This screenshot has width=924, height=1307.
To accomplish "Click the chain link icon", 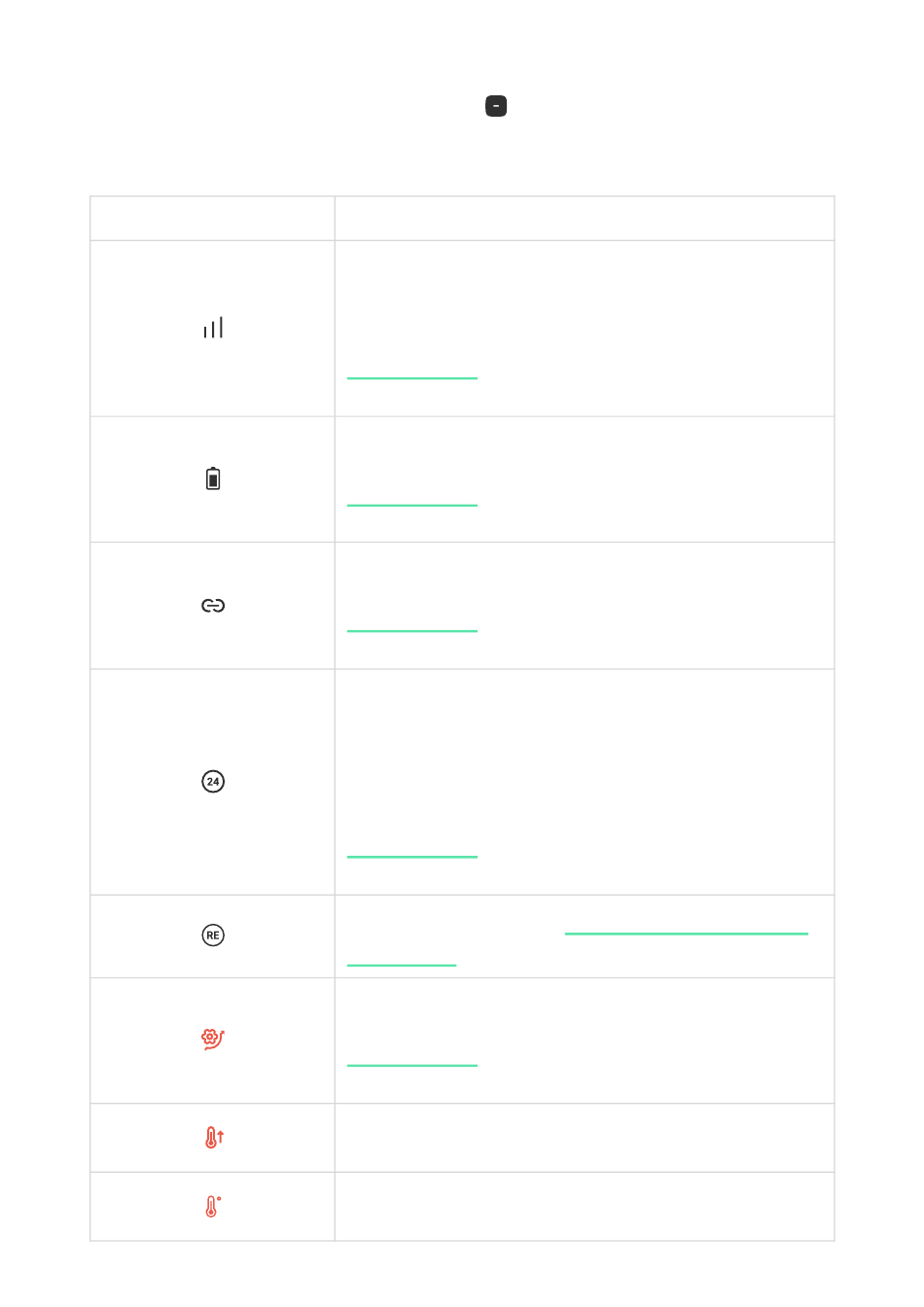I will pos(213,606).
